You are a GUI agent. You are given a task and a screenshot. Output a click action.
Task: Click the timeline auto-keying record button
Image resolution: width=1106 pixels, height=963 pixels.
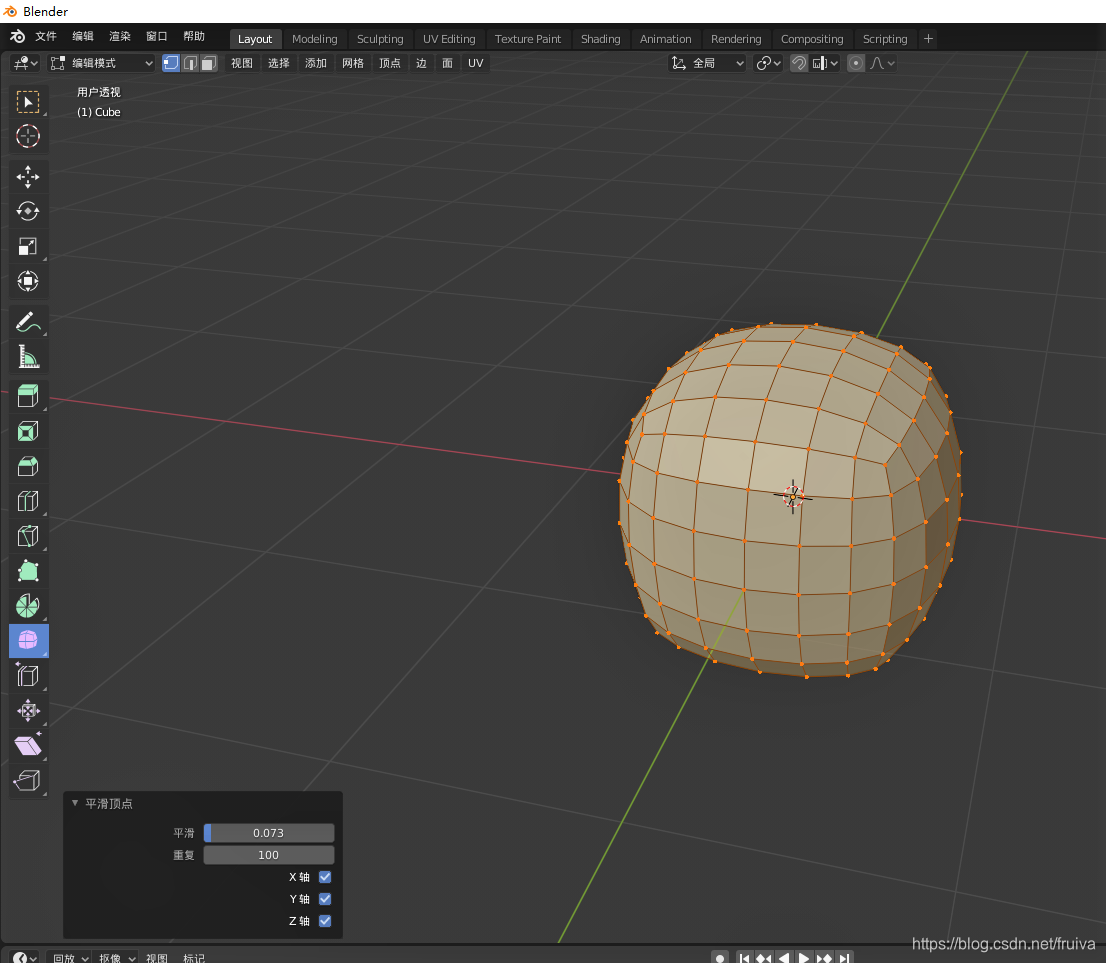pyautogui.click(x=719, y=958)
